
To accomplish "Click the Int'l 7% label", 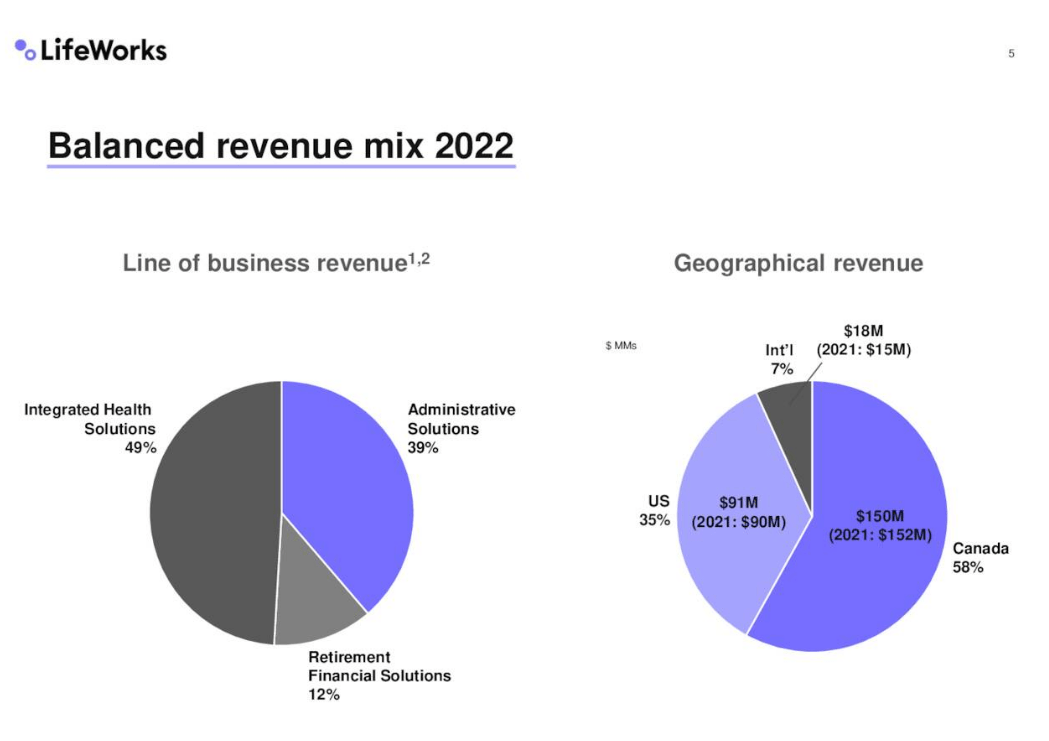I will [x=779, y=359].
